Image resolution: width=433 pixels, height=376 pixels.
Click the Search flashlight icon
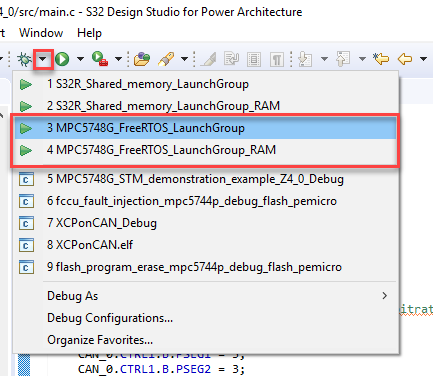166,59
